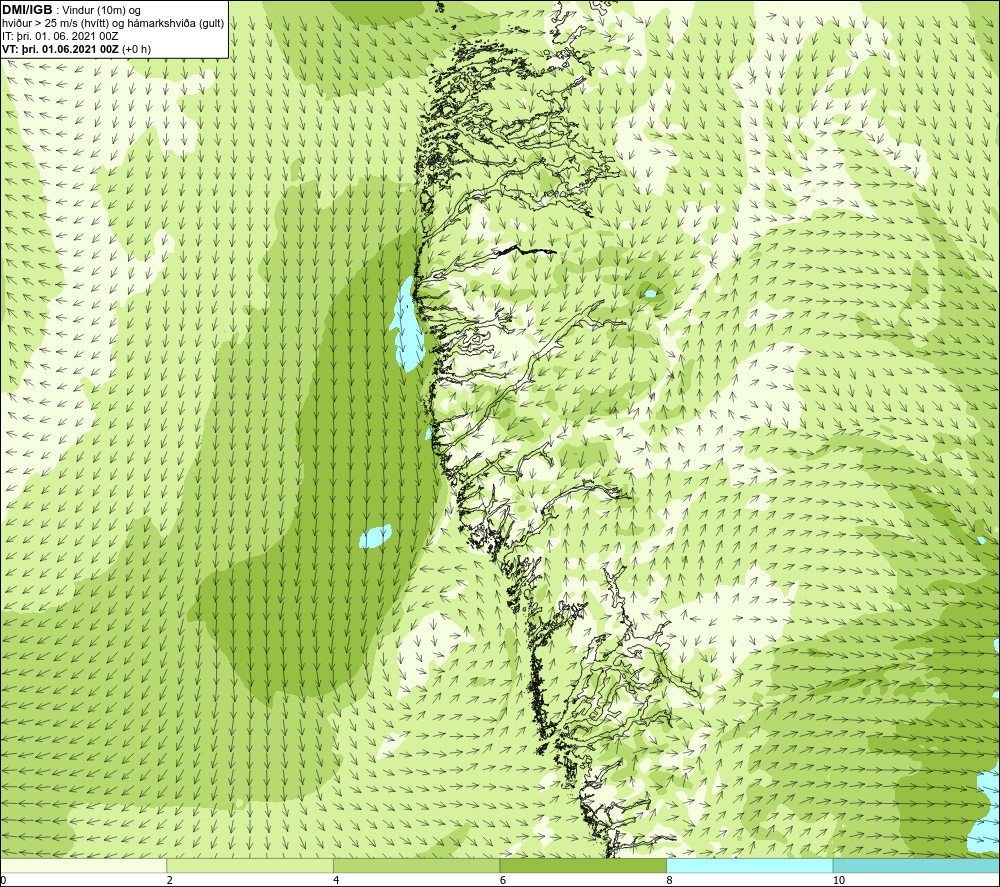Click the scale label '10'
Image resolution: width=1000 pixels, height=887 pixels.
(839, 880)
